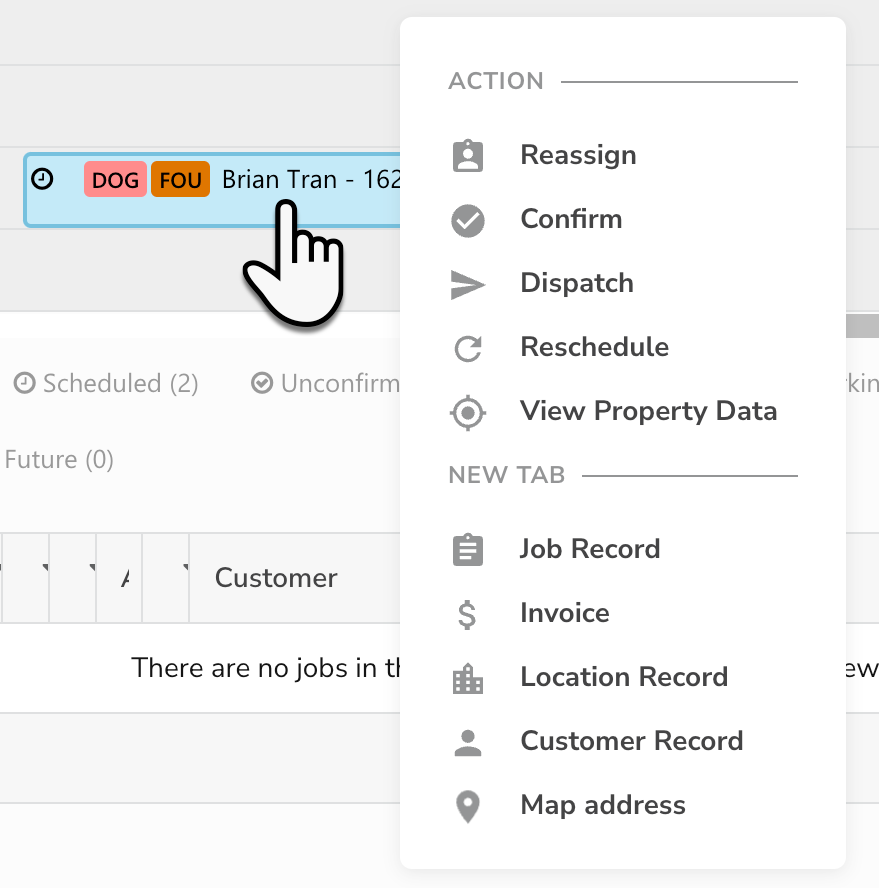Click the Invoice dollar sign icon
The height and width of the screenshot is (888, 879).
tap(468, 612)
